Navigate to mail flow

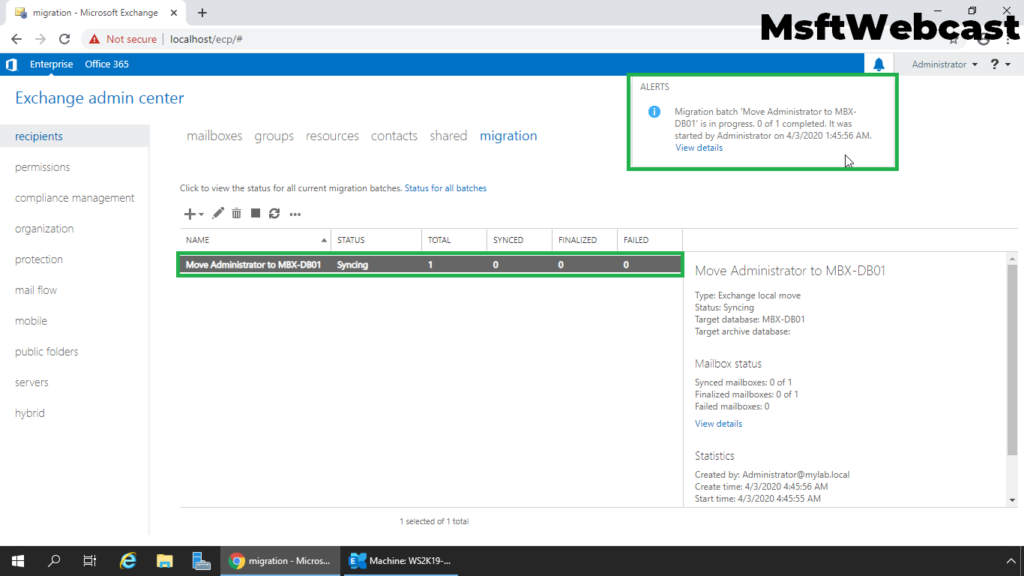coord(35,290)
